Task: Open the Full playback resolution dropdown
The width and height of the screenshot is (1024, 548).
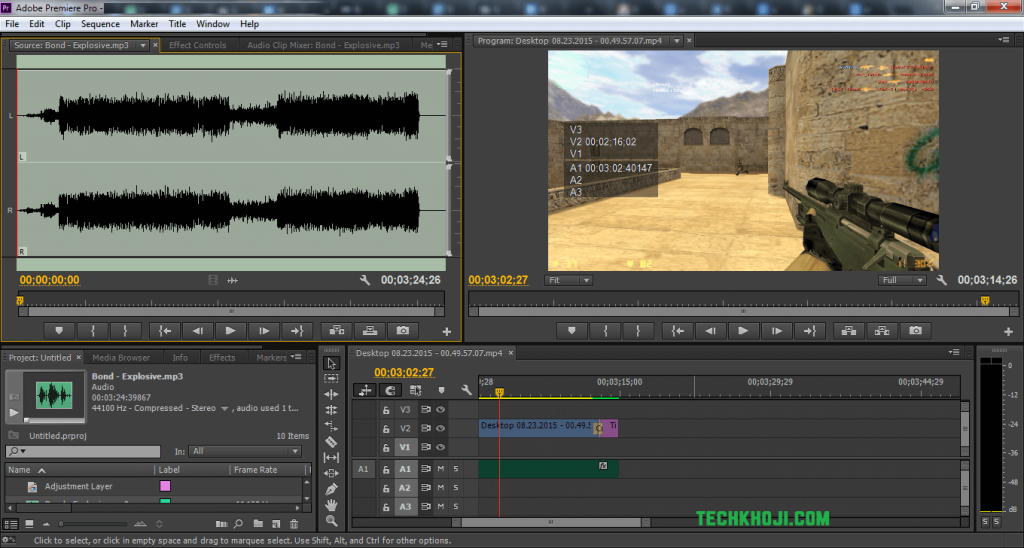Action: [902, 280]
